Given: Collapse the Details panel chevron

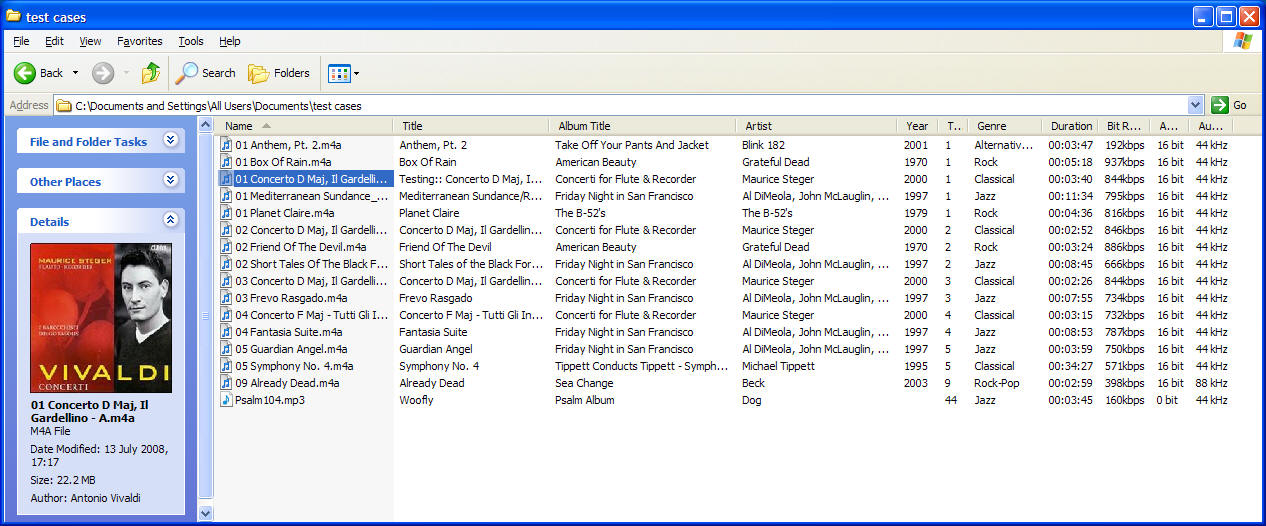Looking at the screenshot, I should coord(170,221).
